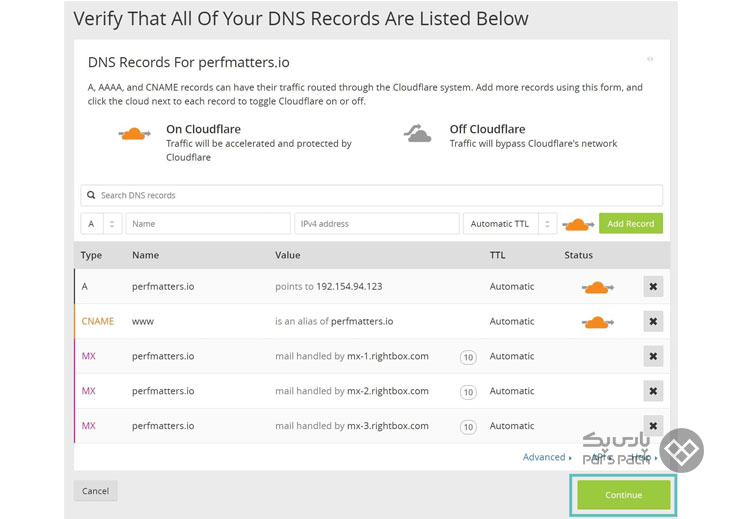
Task: Click the Continue button
Action: 623,495
